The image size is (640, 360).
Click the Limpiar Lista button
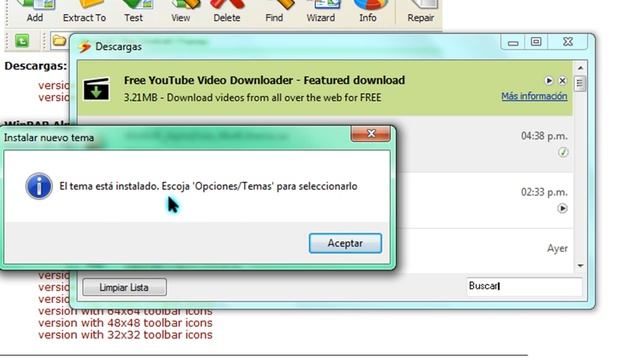124,287
